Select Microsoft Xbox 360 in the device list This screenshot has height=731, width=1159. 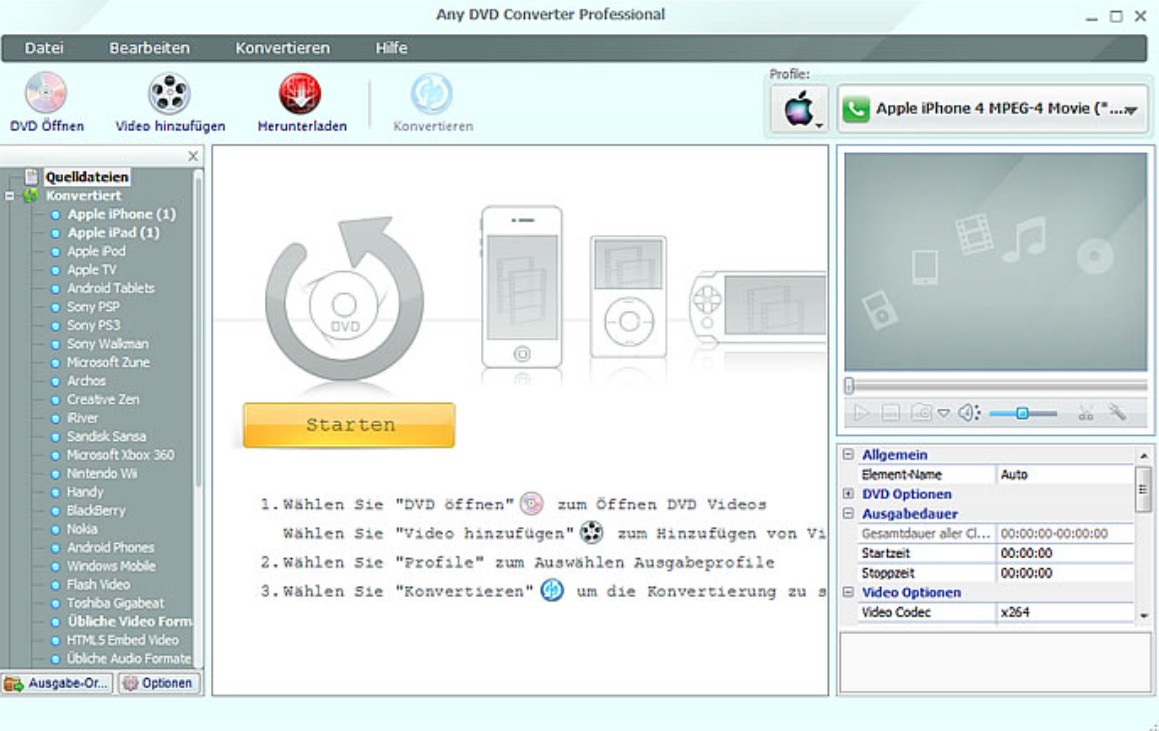click(120, 455)
